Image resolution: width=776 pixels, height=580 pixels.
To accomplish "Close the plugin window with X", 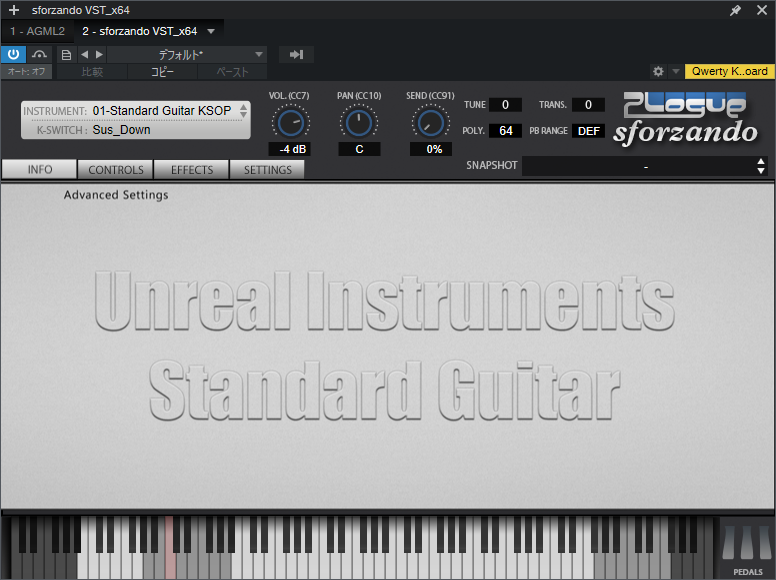I will click(762, 10).
